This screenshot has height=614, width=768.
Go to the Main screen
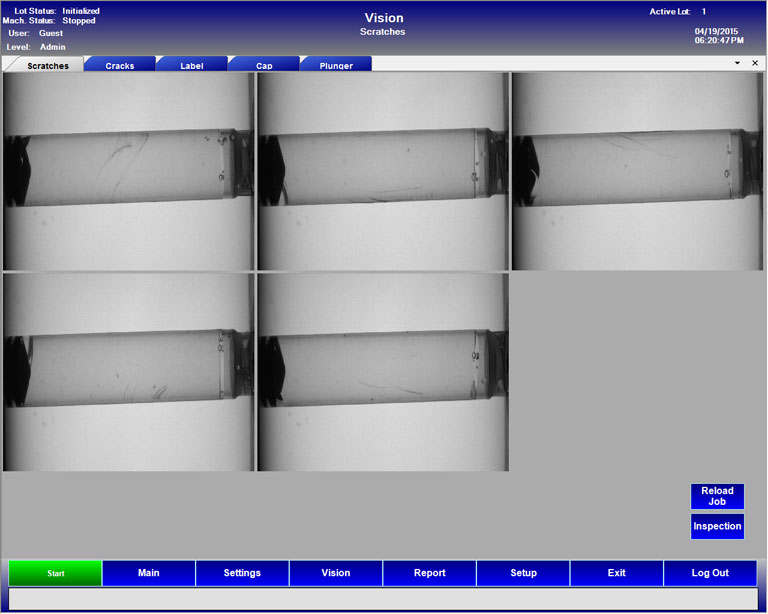(x=149, y=573)
